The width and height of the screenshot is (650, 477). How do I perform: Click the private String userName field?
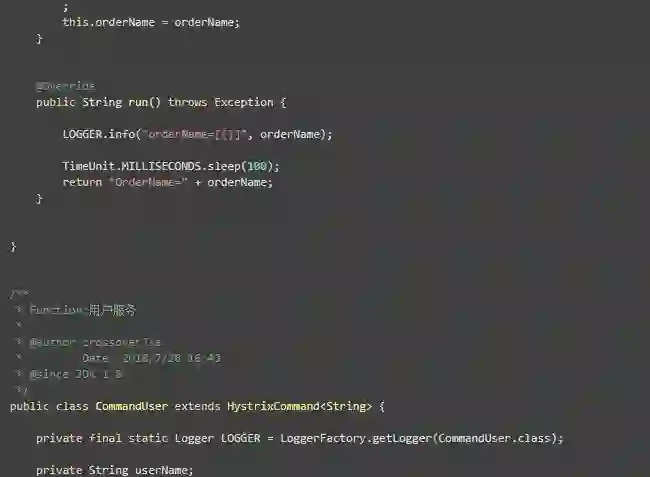point(114,470)
